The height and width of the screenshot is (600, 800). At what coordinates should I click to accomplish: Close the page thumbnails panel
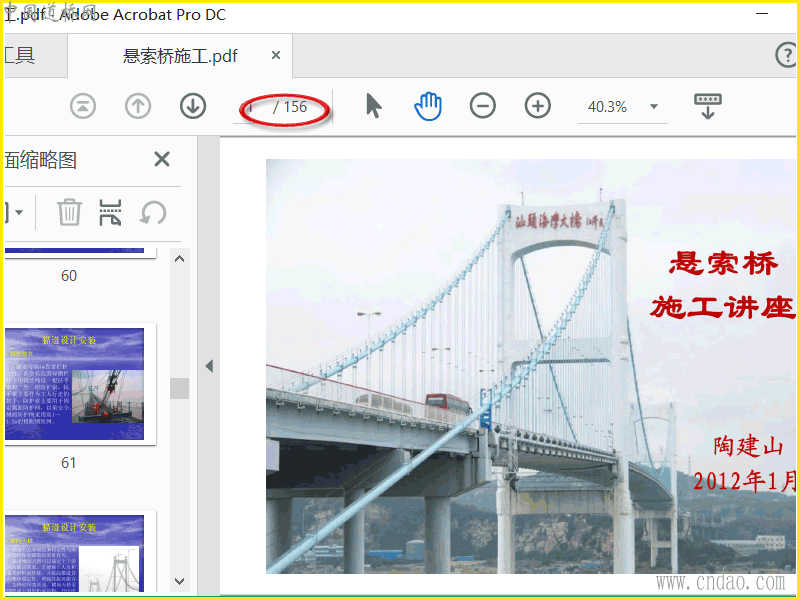(x=162, y=159)
